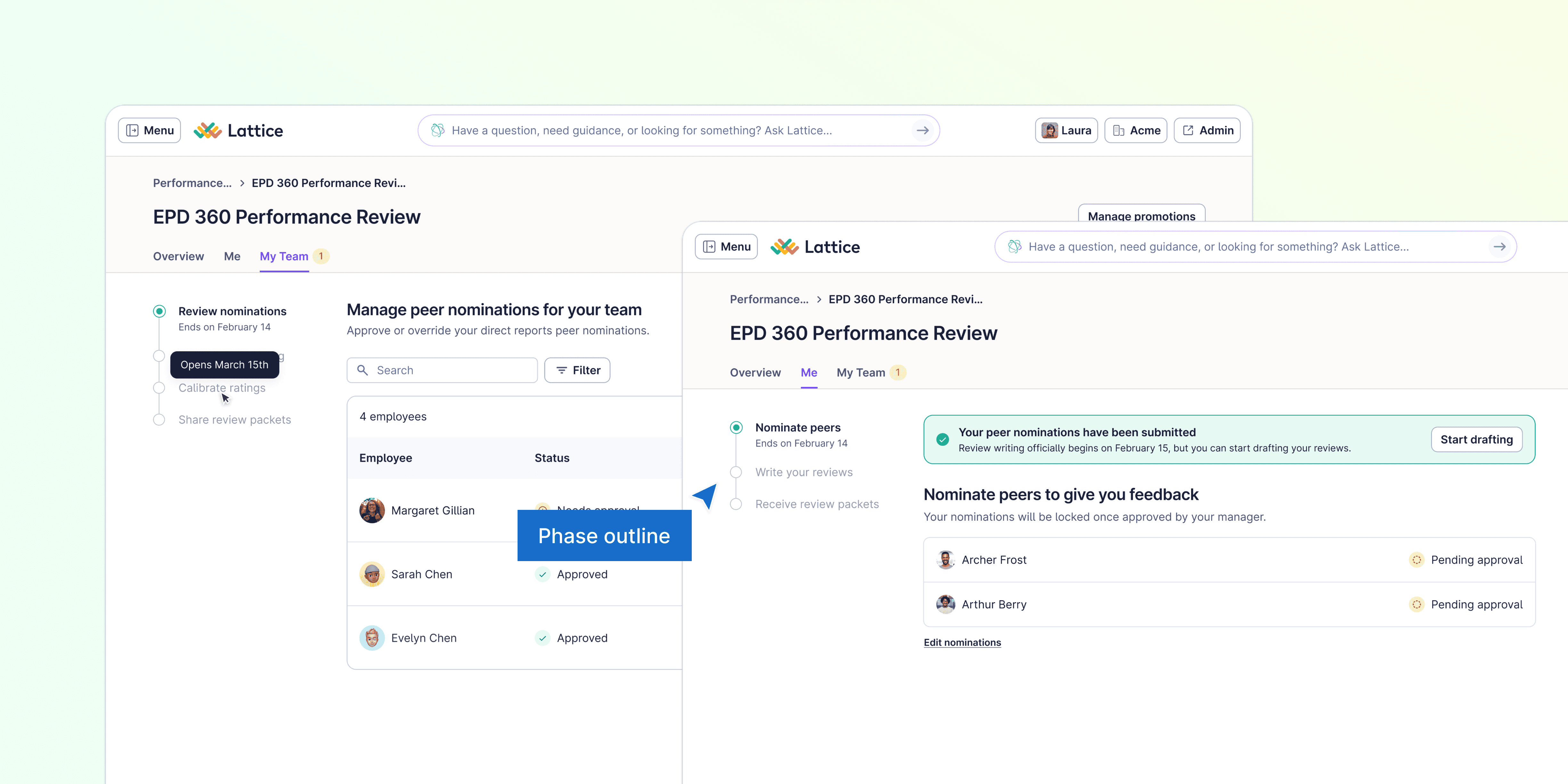This screenshot has height=784, width=1568.
Task: Expand the Menu sidebar in front window
Action: click(726, 247)
